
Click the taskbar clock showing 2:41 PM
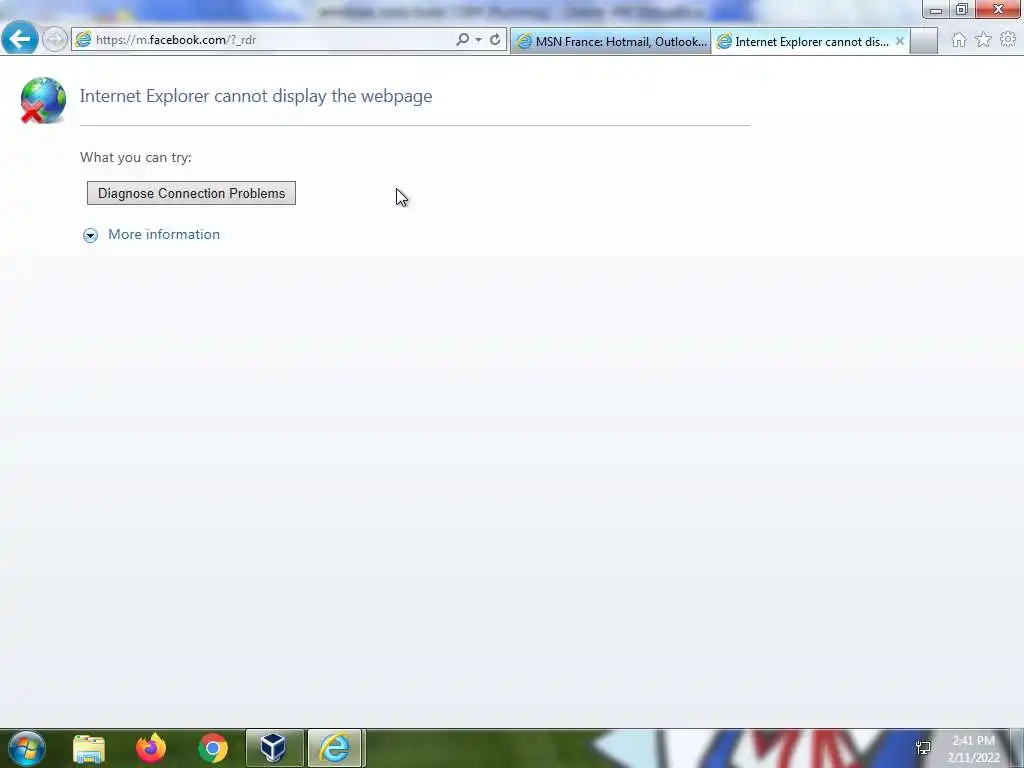pos(974,749)
